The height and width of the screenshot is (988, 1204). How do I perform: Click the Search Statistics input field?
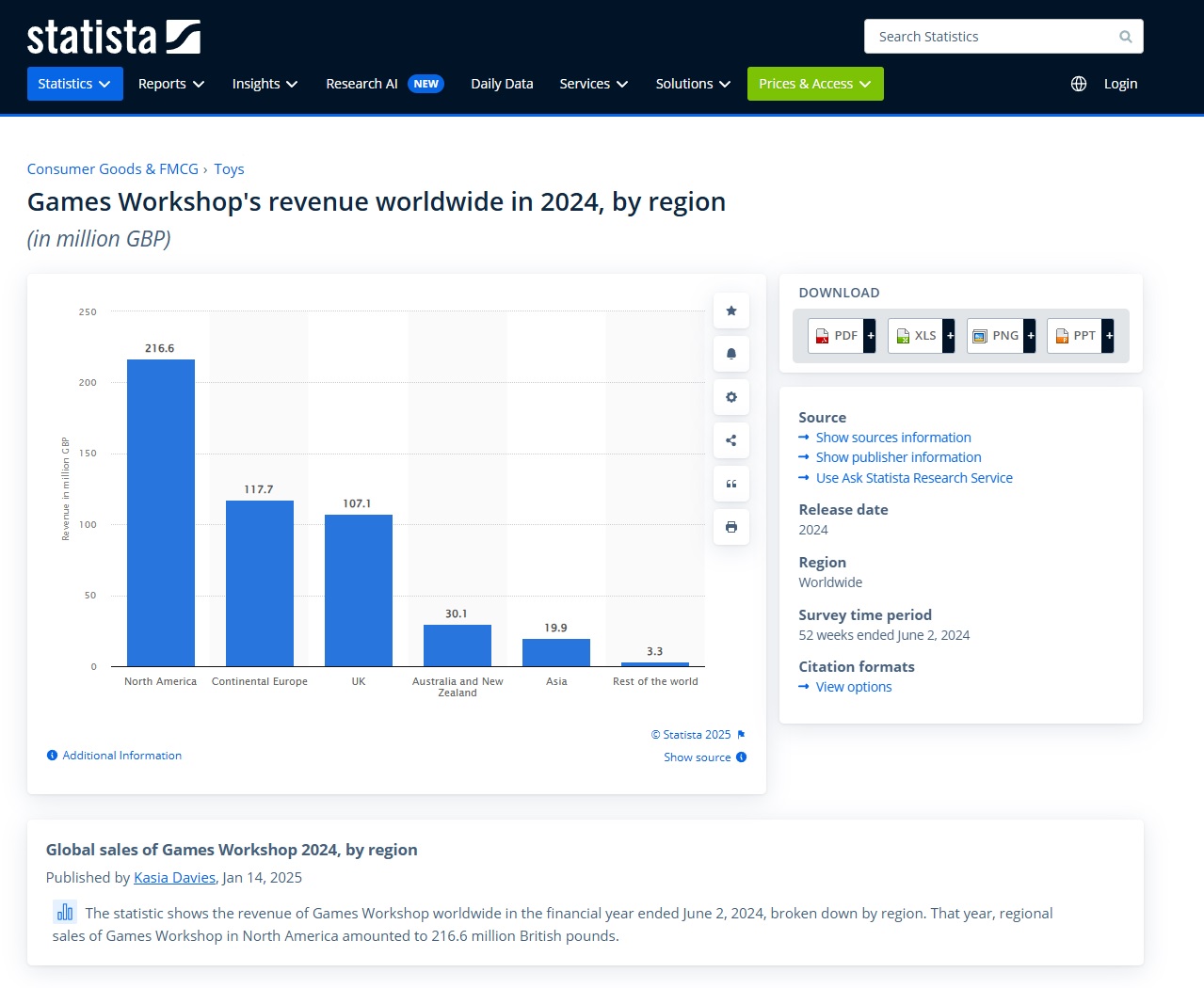(1003, 37)
